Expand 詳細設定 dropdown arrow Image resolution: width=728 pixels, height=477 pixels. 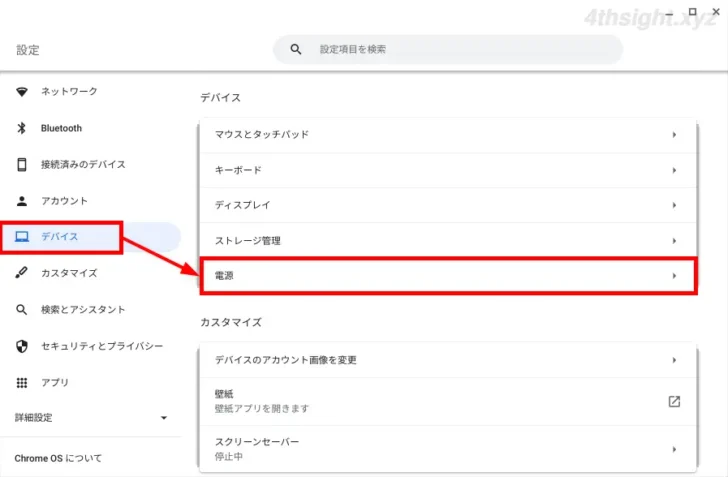tap(164, 418)
